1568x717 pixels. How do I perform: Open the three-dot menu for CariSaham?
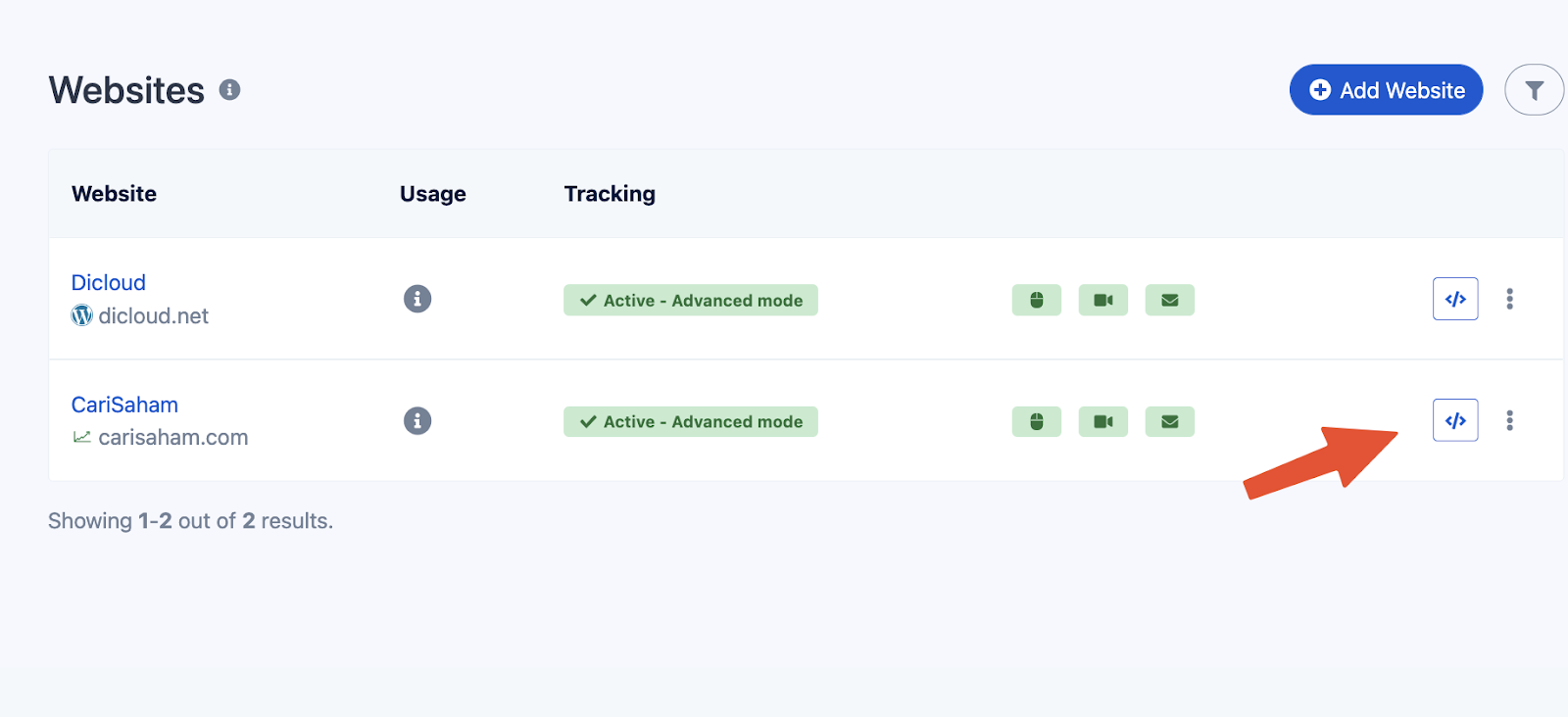(1509, 420)
